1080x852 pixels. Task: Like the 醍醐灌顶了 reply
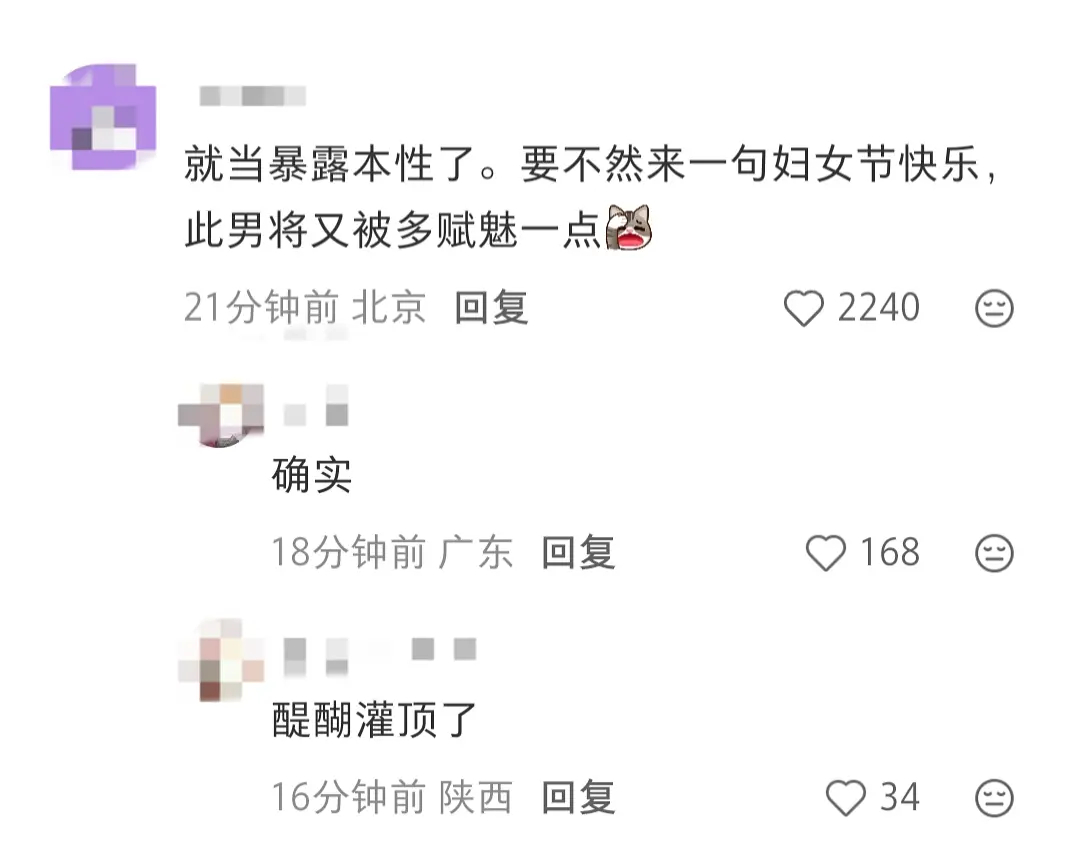845,798
